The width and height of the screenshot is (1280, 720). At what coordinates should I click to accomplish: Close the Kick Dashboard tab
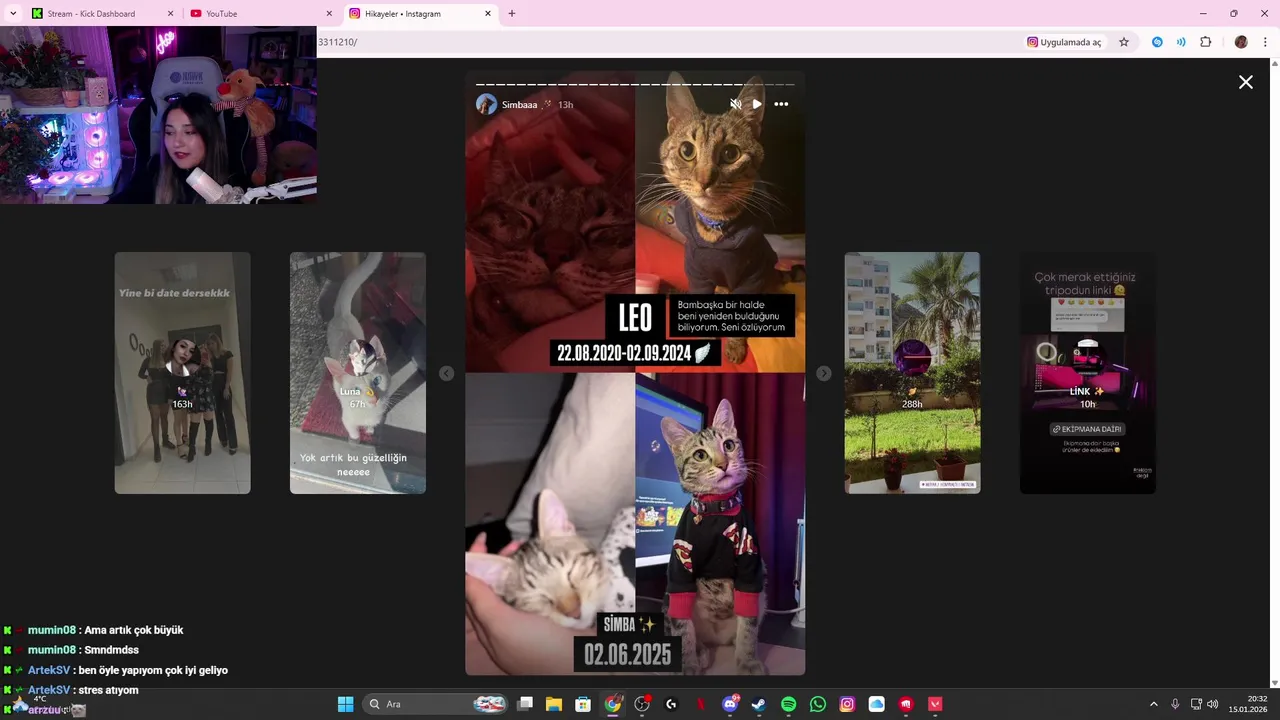point(170,14)
